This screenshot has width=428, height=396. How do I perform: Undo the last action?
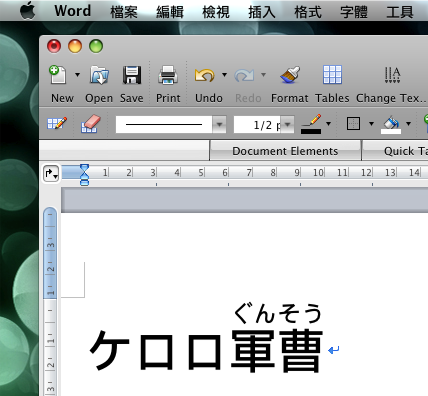tap(204, 75)
